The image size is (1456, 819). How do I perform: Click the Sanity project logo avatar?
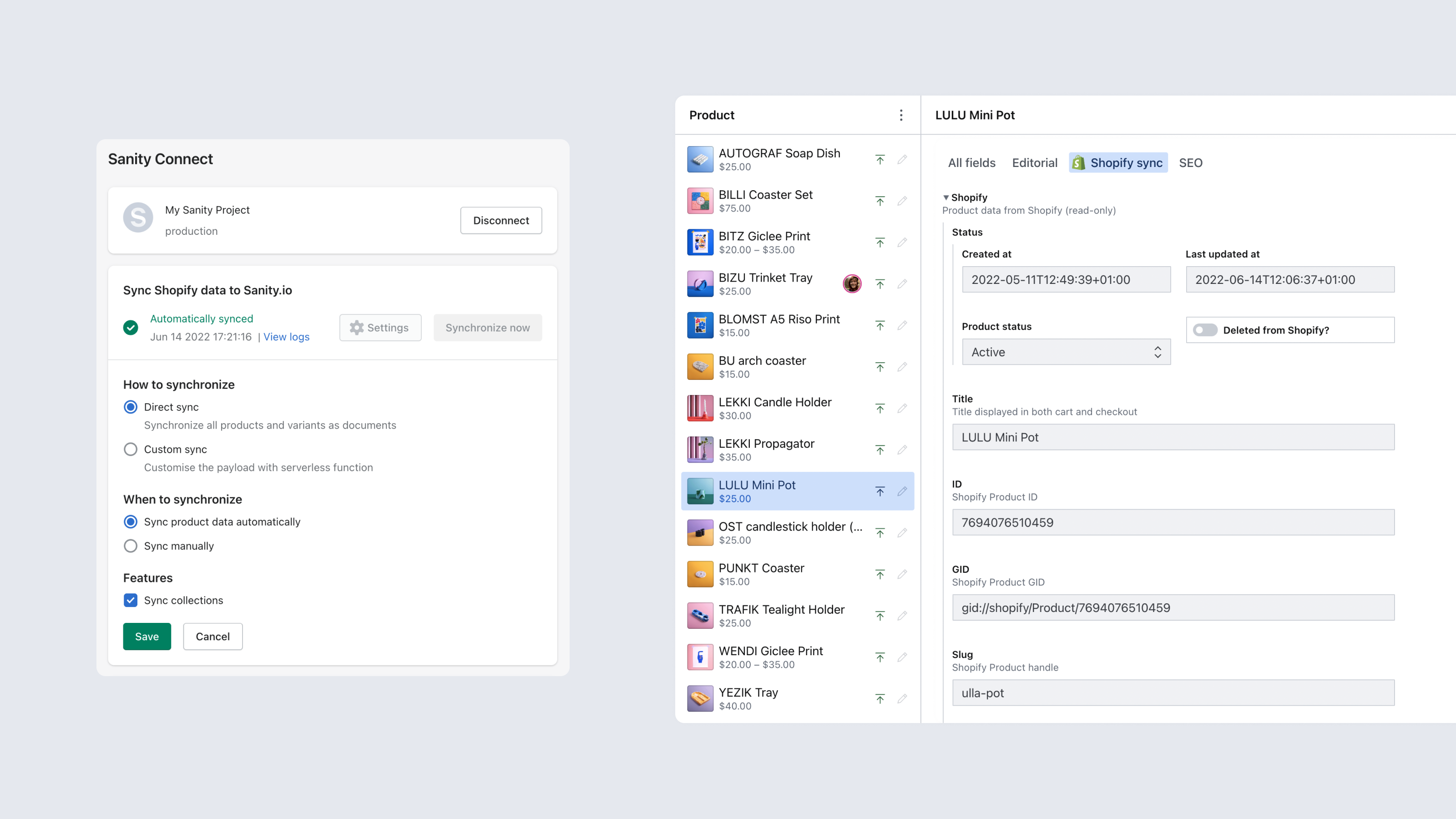(138, 217)
